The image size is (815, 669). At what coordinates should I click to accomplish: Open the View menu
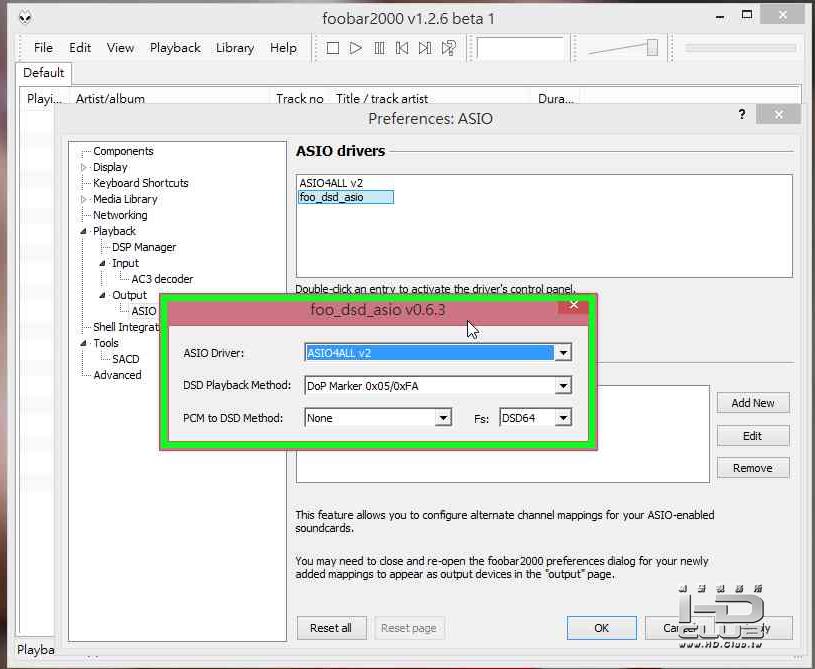click(121, 48)
